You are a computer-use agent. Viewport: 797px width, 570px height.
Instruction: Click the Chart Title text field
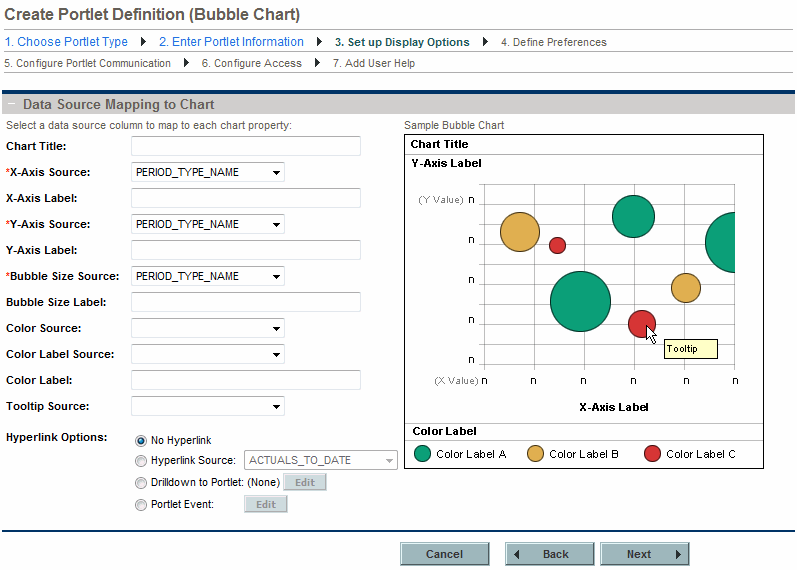(246, 146)
